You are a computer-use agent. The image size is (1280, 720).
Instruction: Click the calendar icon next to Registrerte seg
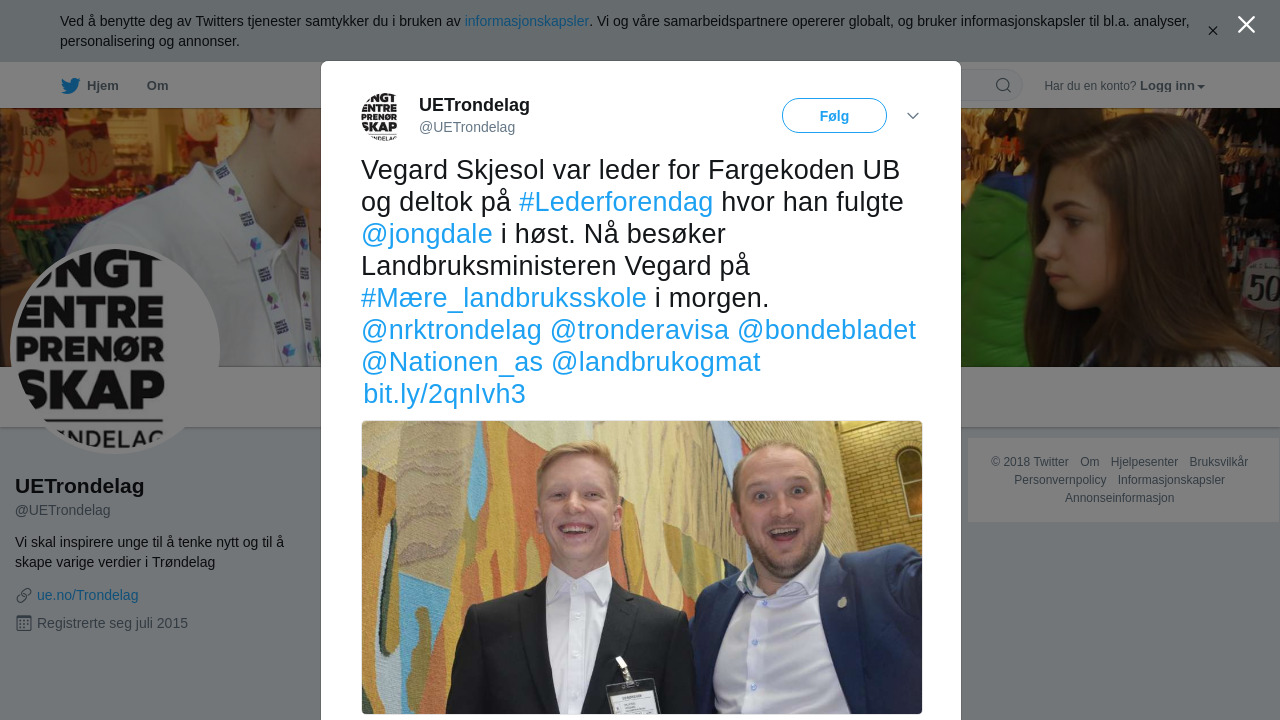(x=24, y=623)
